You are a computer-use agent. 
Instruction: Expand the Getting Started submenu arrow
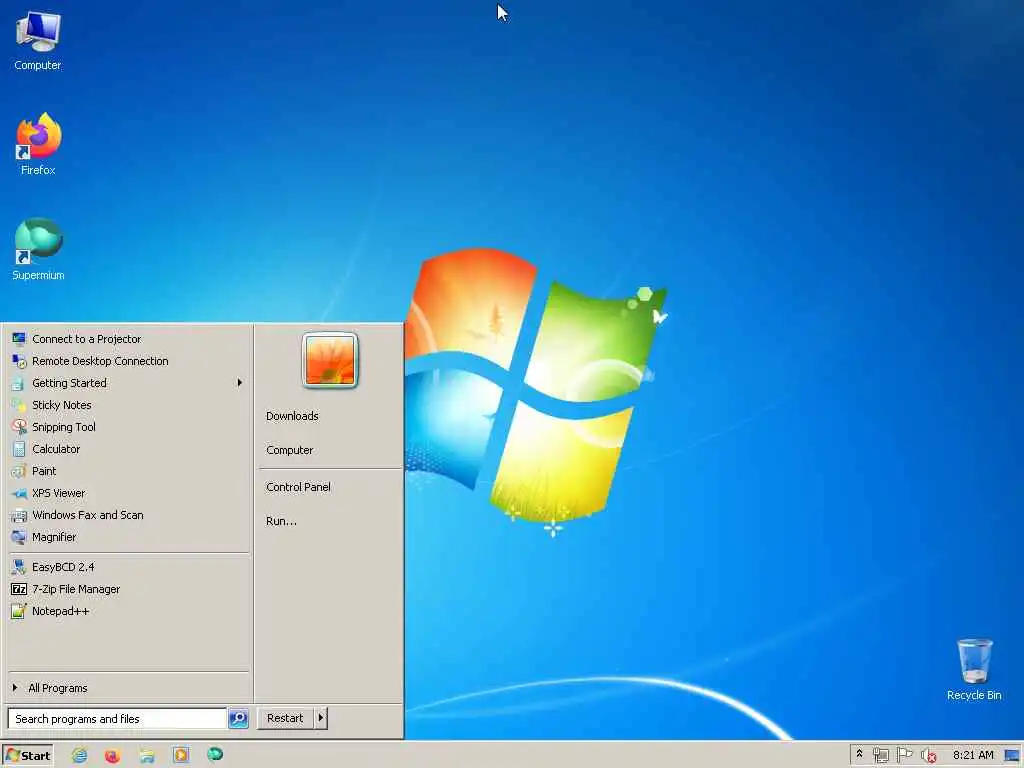point(240,383)
